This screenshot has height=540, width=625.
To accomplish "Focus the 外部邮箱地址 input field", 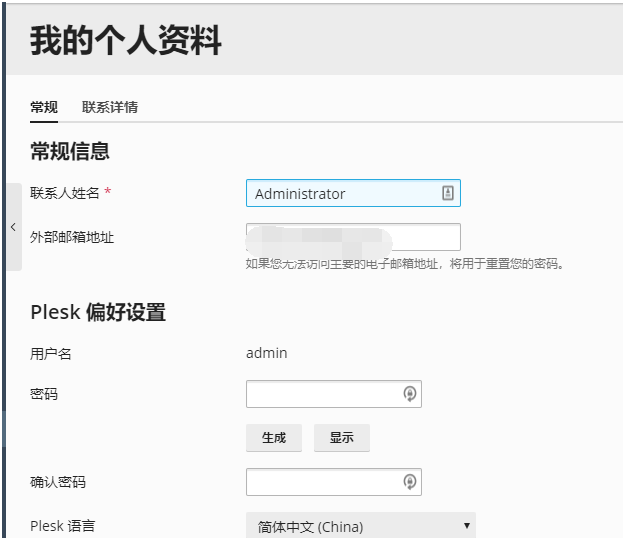I will click(353, 237).
